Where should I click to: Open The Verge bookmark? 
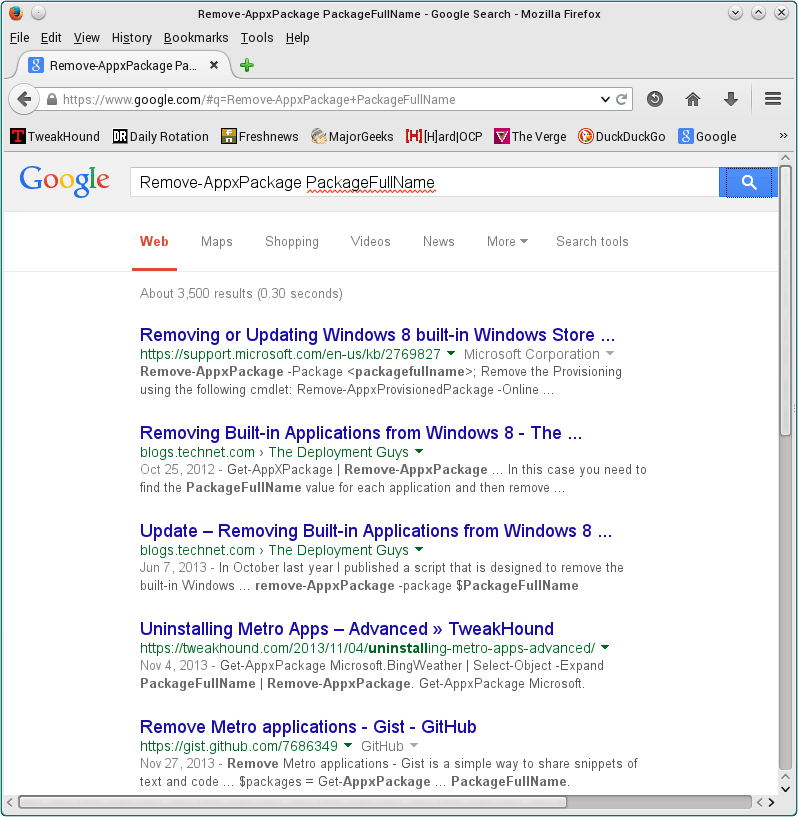[530, 137]
